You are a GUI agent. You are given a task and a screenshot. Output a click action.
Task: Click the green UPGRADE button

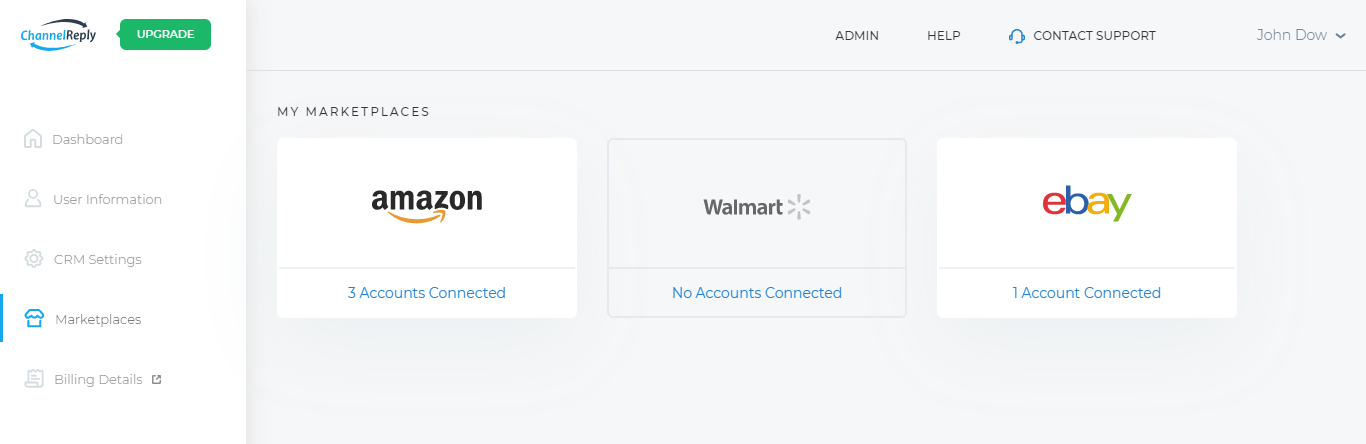pyautogui.click(x=165, y=34)
